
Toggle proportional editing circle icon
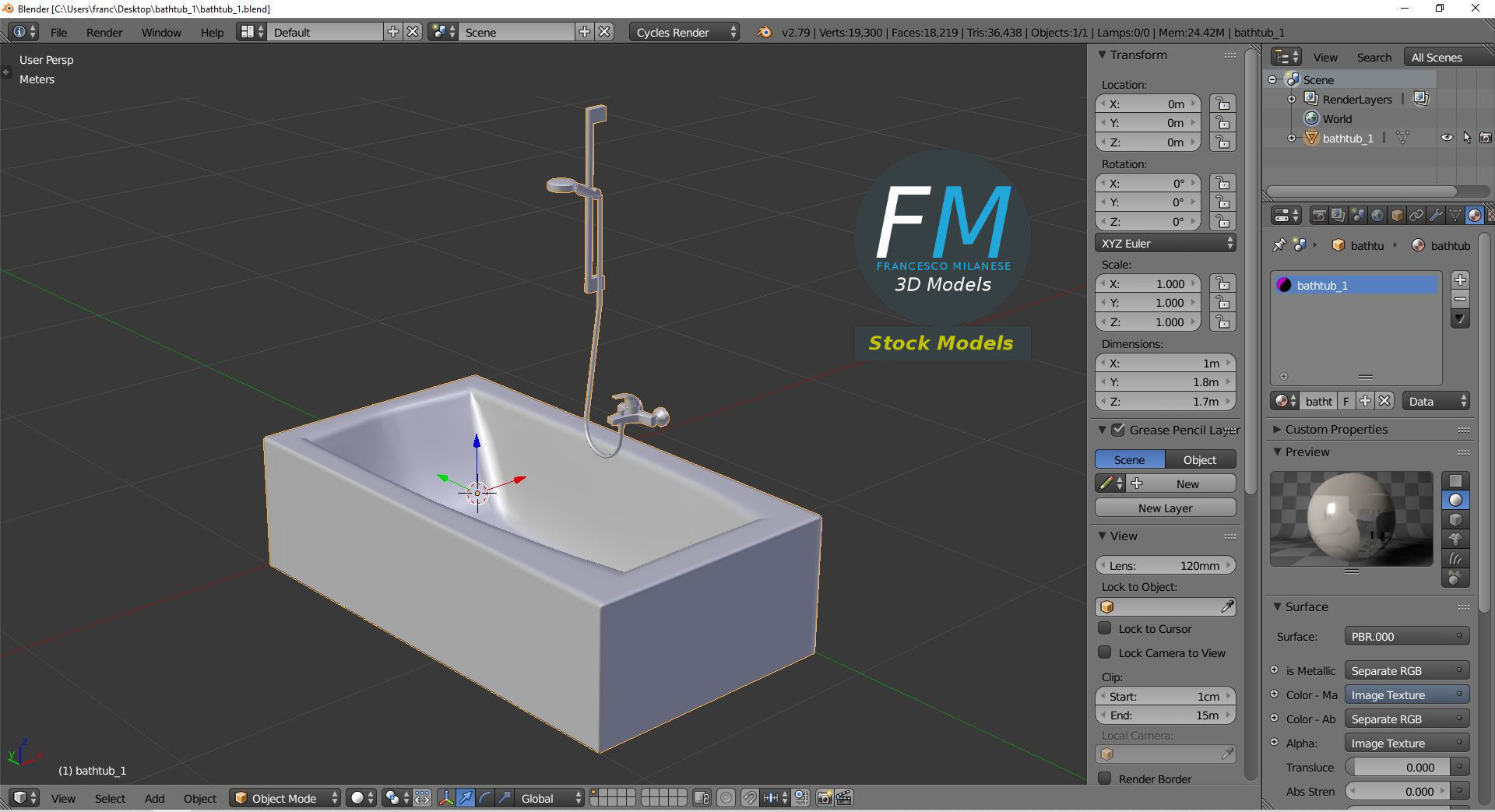[726, 798]
